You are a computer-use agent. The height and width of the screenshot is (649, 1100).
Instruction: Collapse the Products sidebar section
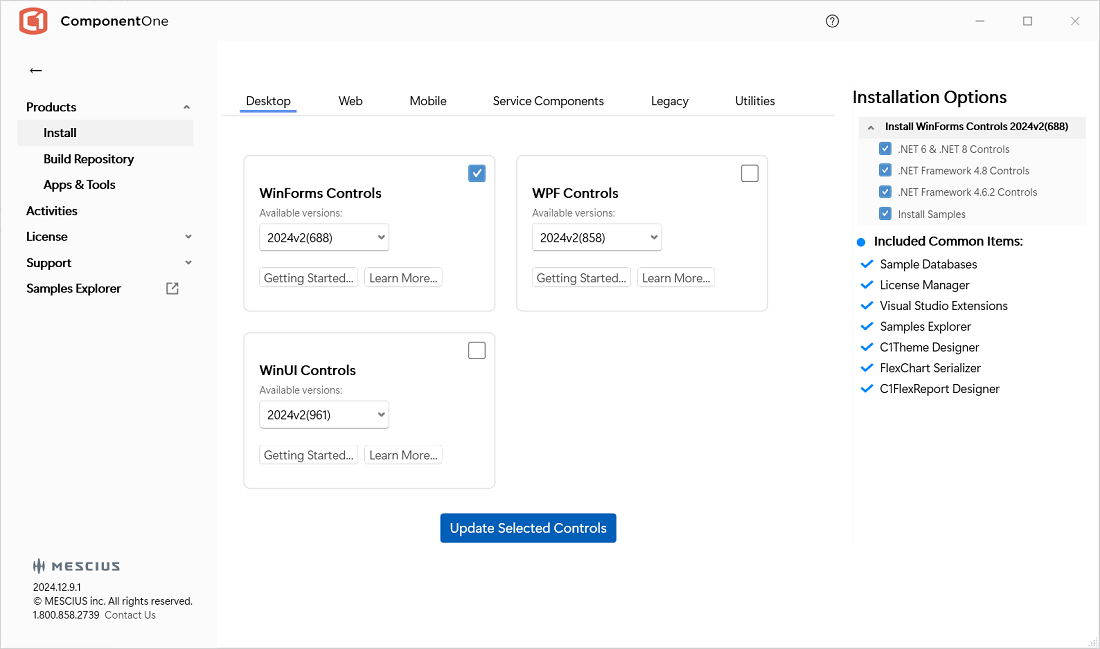(187, 107)
